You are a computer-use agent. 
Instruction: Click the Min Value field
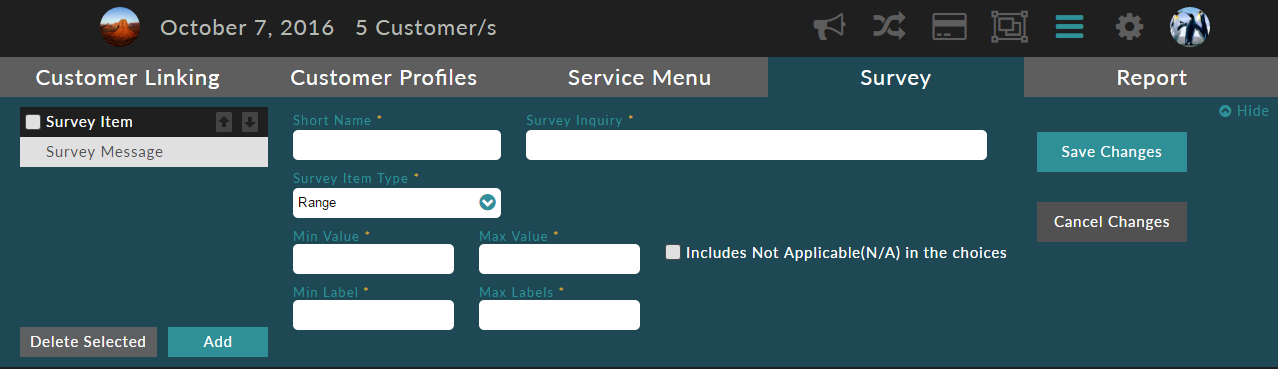373,259
